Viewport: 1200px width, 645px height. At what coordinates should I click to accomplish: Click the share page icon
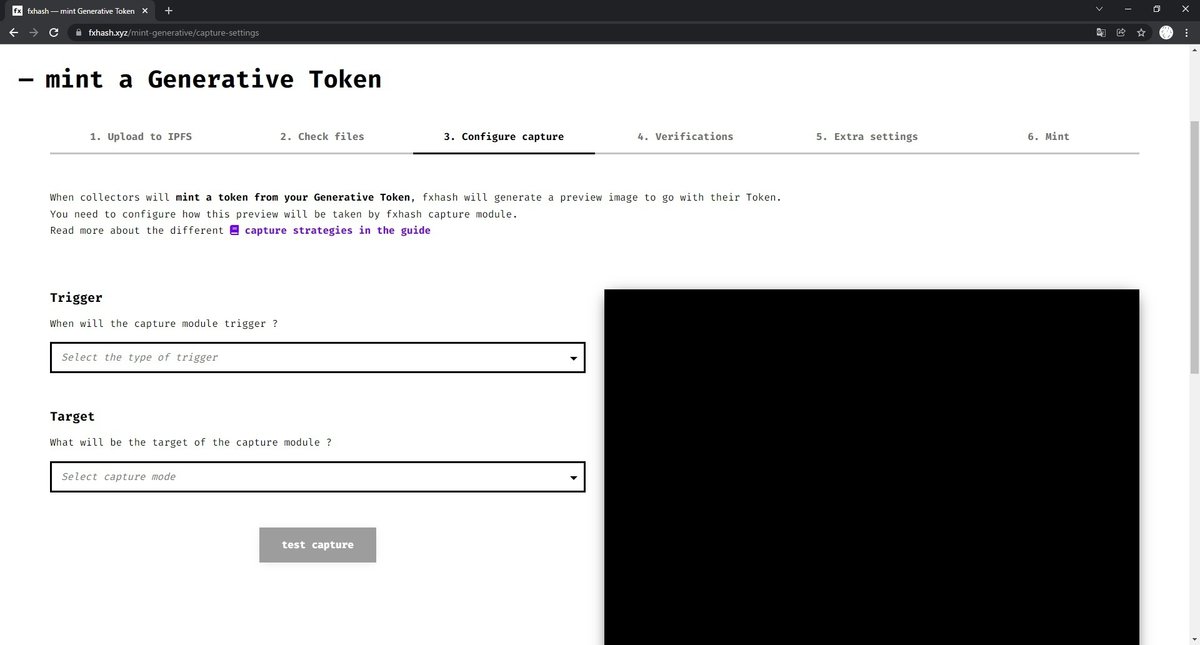(1120, 32)
